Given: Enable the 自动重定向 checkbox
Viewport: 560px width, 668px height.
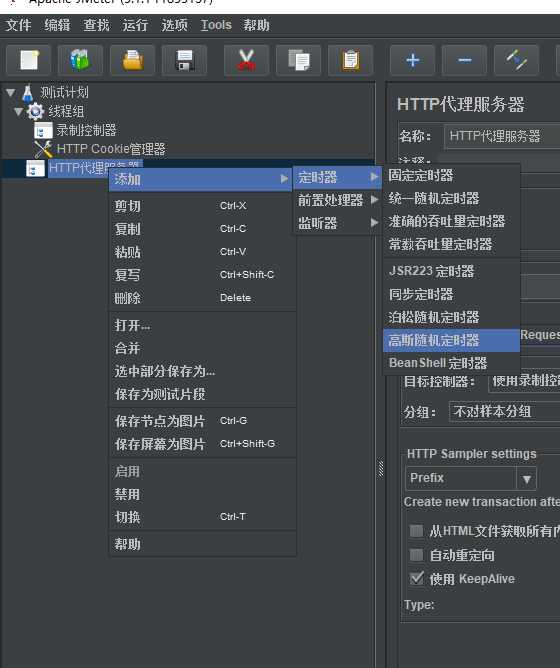Looking at the screenshot, I should point(416,555).
